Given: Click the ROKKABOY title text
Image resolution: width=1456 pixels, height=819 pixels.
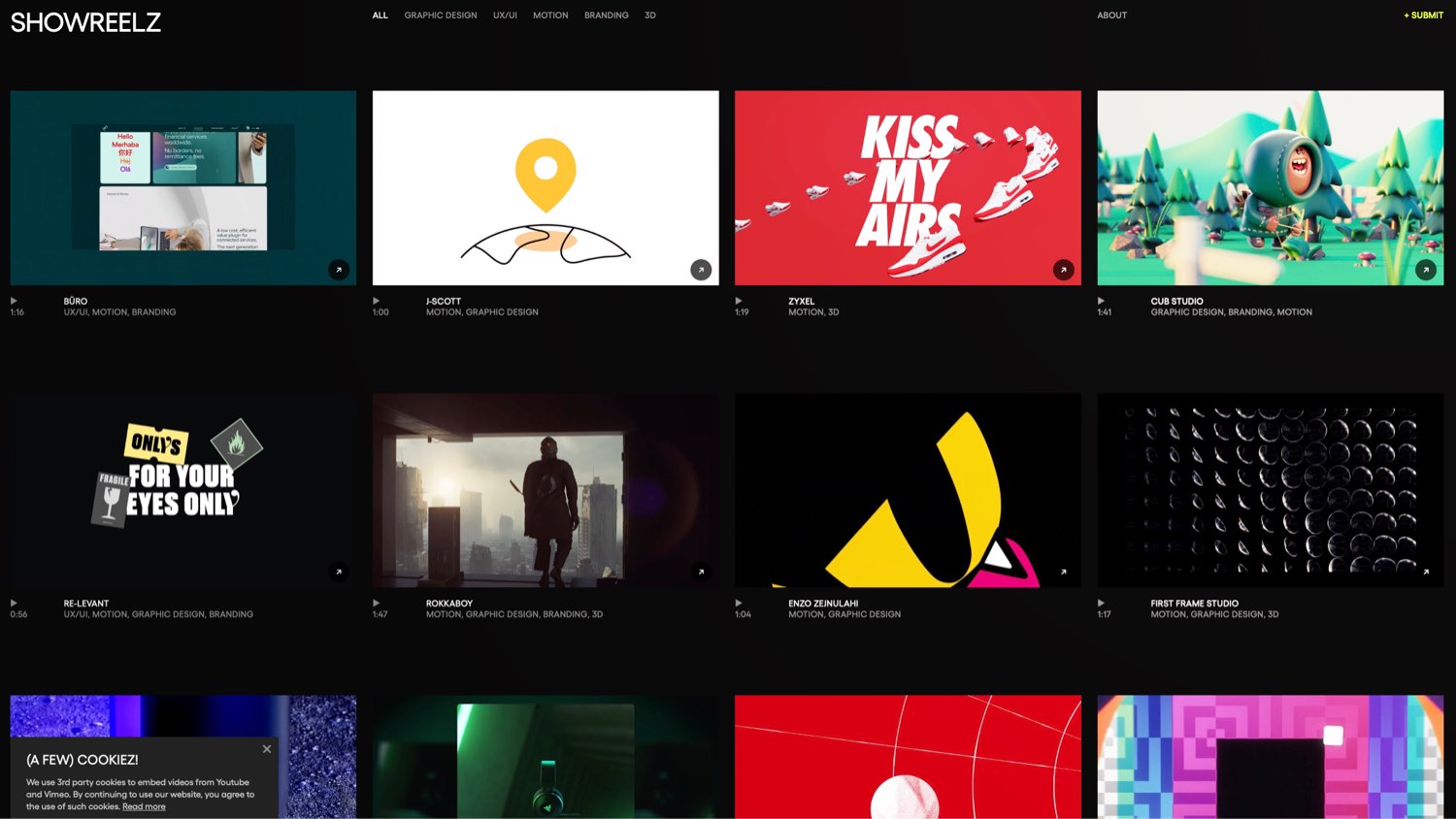Looking at the screenshot, I should click(x=449, y=603).
